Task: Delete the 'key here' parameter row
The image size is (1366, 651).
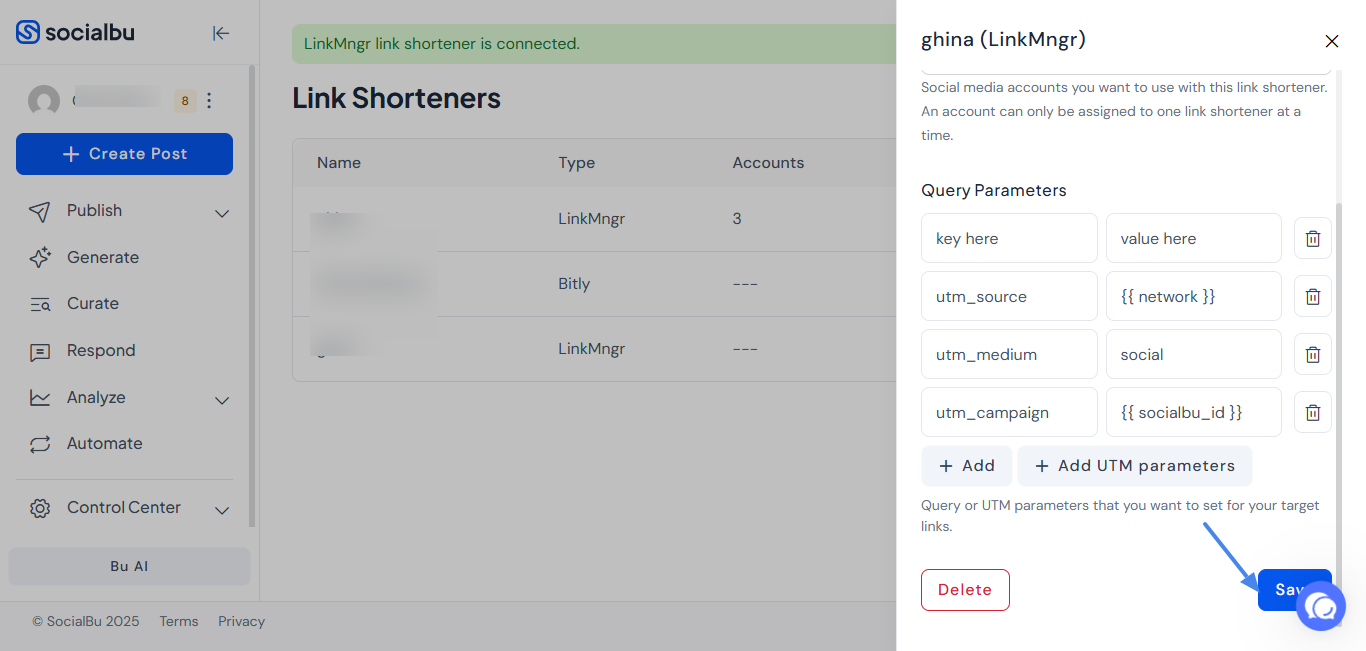Action: pyautogui.click(x=1312, y=238)
